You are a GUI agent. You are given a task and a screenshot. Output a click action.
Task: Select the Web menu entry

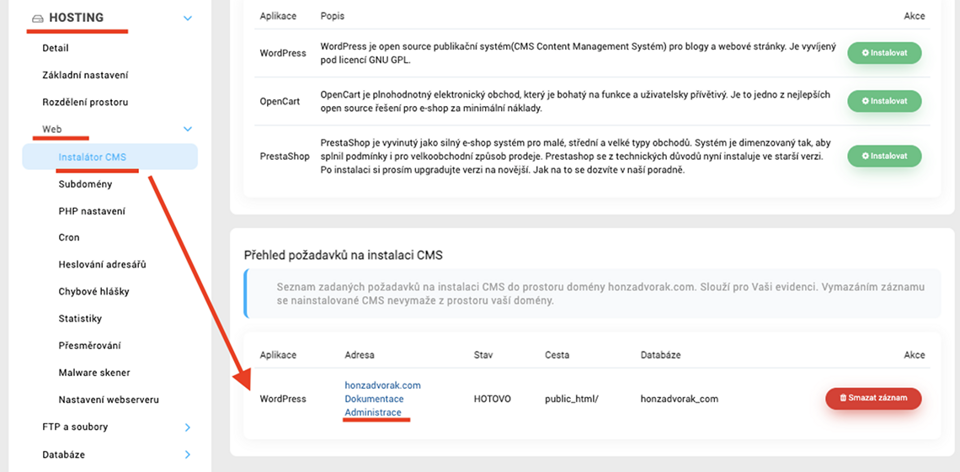tap(52, 129)
